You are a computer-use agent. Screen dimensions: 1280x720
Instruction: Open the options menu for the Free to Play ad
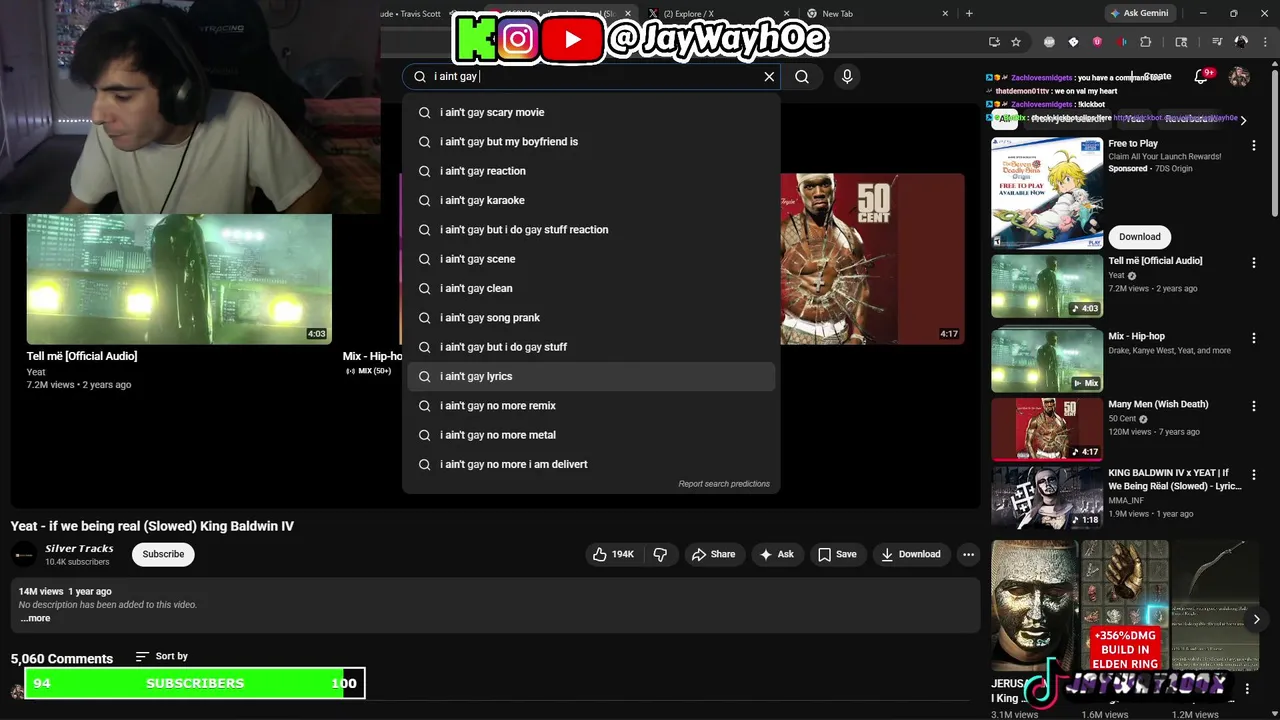tap(1254, 146)
